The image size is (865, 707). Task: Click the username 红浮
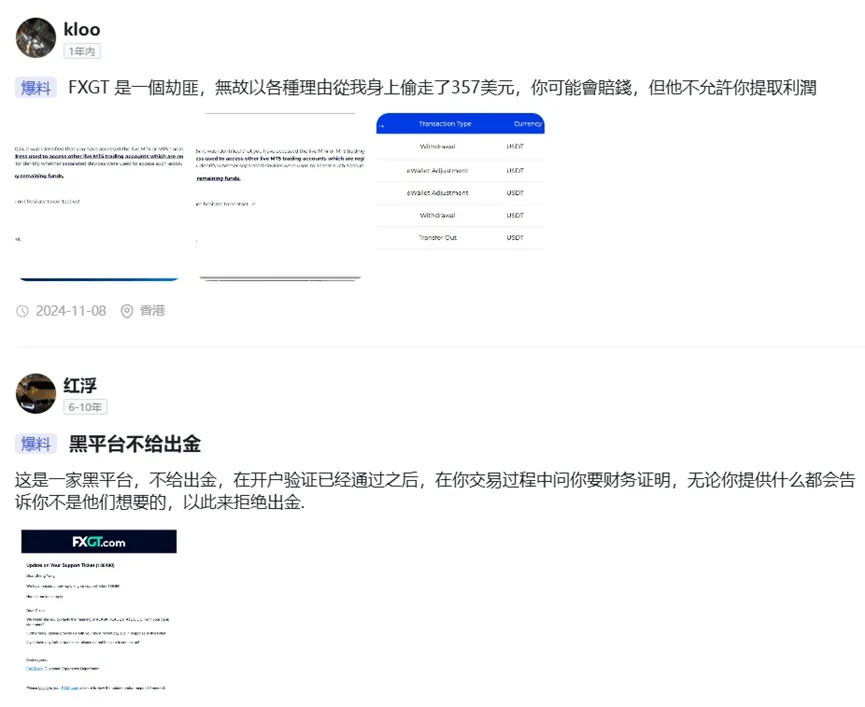tap(80, 385)
